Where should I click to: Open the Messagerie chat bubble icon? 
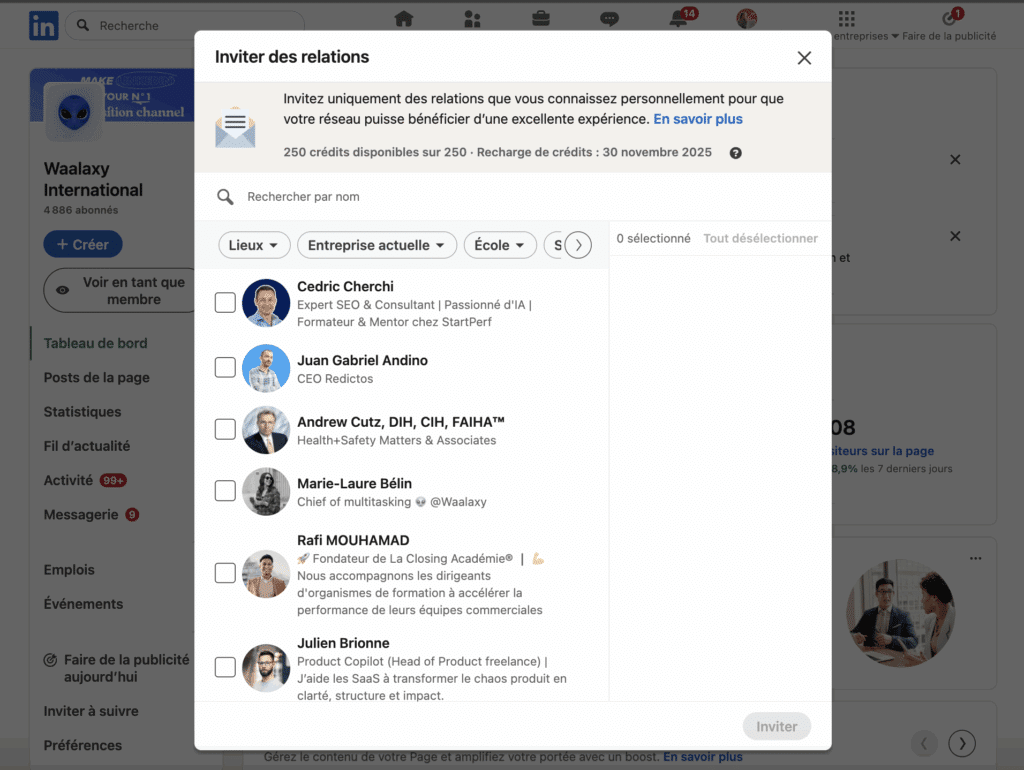[609, 19]
